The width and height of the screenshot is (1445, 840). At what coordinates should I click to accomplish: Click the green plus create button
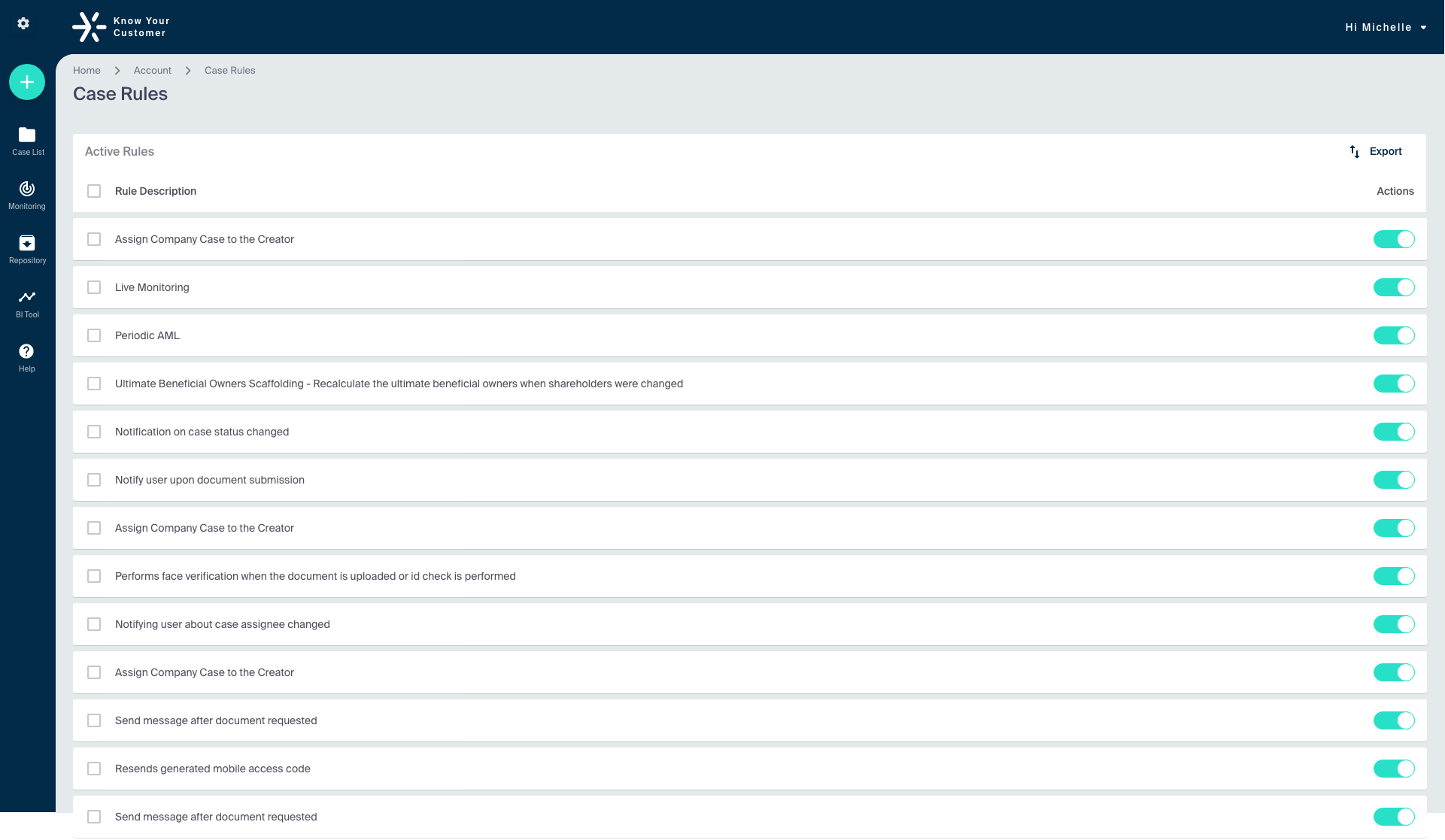(x=27, y=82)
